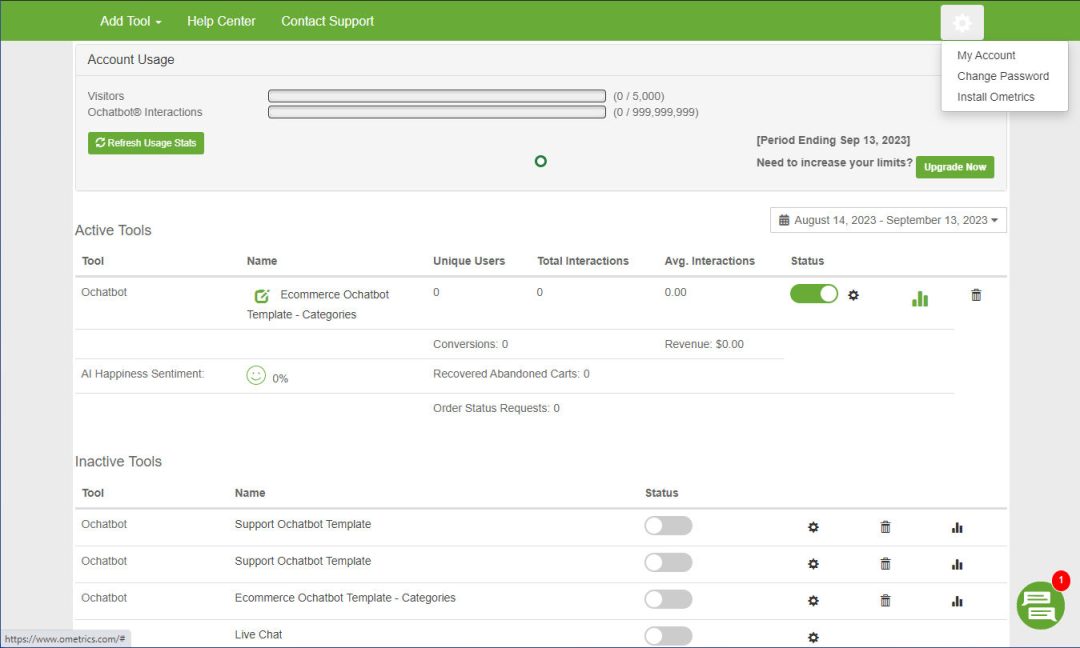This screenshot has width=1080, height=648.
Task: Click the Refresh Usage Stats button
Action: pyautogui.click(x=146, y=143)
